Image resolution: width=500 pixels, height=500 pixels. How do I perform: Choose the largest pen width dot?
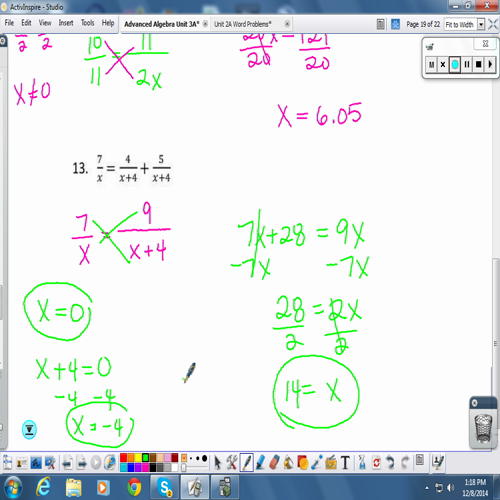click(205, 458)
